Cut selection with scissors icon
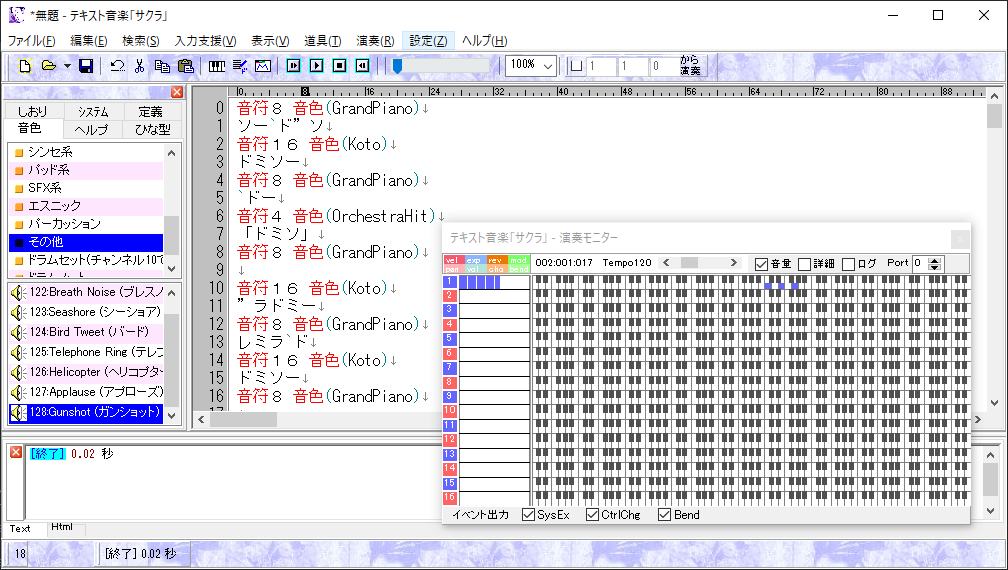Screen dimensions: 1008x570 (x=140, y=66)
